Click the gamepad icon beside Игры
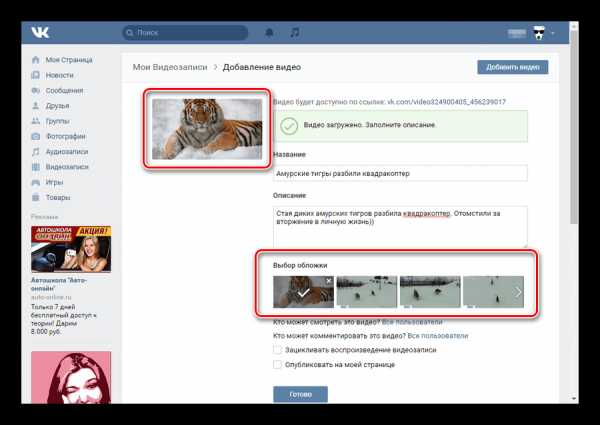600x425 pixels. tap(36, 182)
